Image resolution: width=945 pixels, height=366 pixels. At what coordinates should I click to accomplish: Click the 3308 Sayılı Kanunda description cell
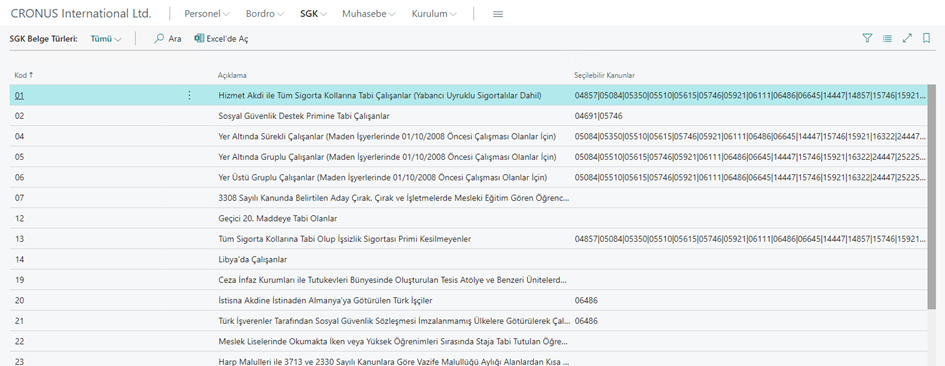point(394,198)
